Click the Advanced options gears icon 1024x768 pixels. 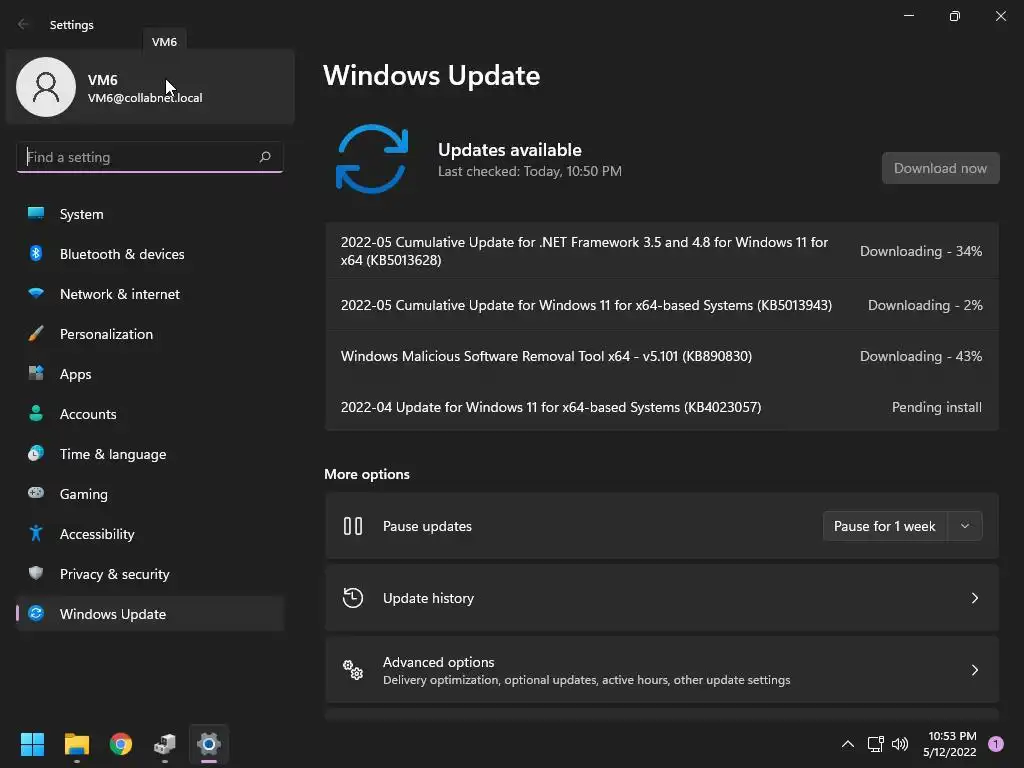coord(353,669)
